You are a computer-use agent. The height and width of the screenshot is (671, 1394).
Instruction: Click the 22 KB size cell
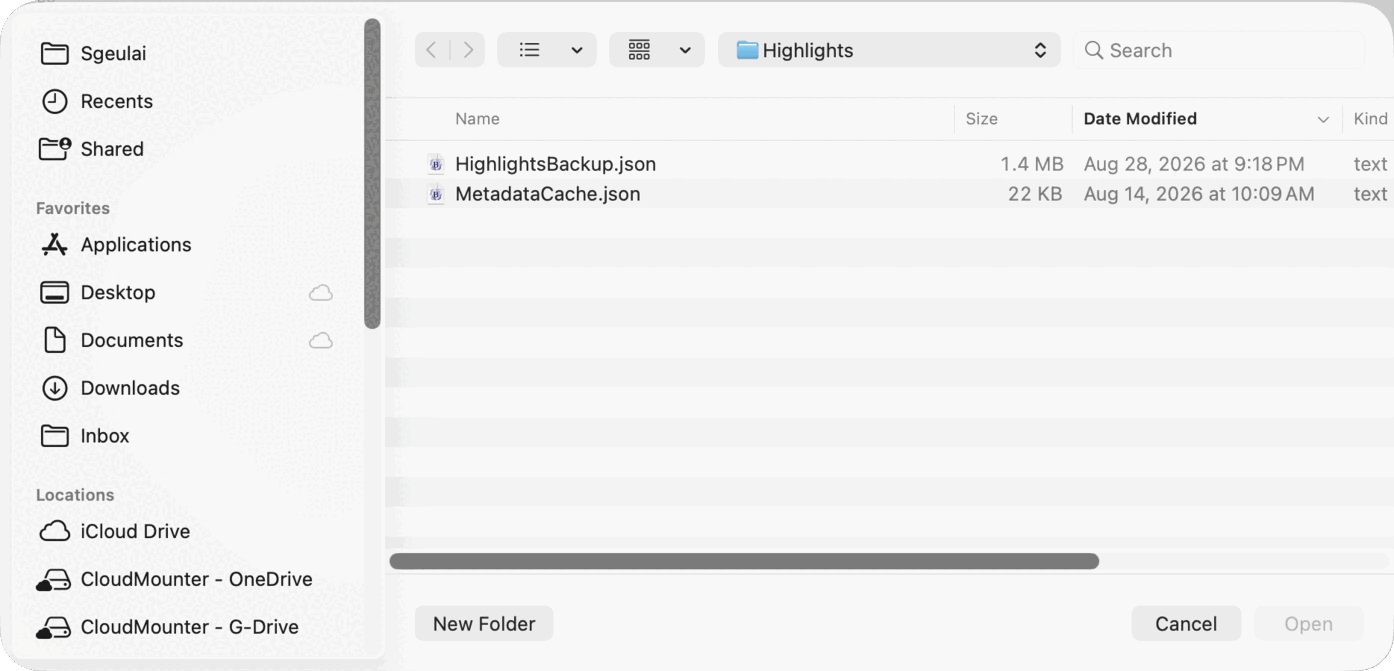1035,194
